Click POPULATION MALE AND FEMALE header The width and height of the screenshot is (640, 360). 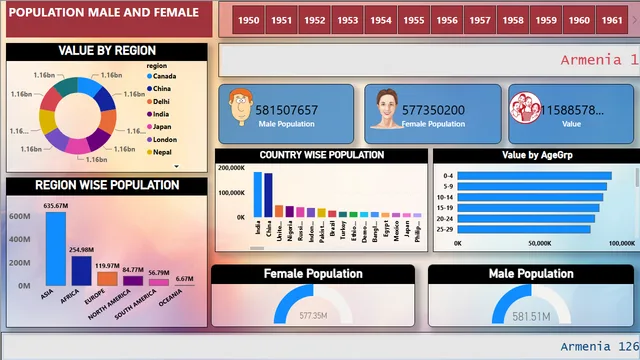(x=104, y=13)
